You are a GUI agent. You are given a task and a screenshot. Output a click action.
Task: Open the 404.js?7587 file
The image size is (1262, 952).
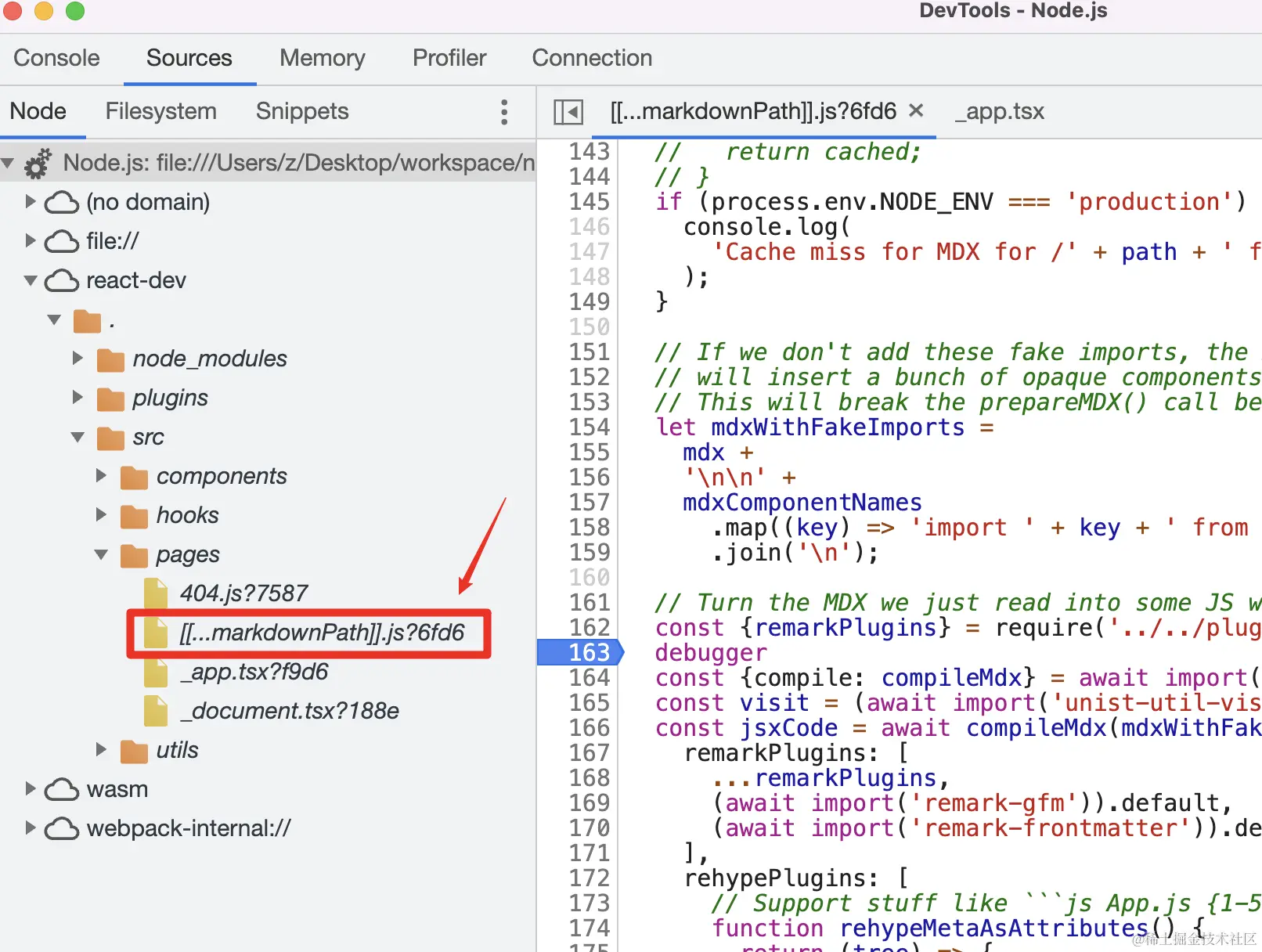tap(243, 593)
